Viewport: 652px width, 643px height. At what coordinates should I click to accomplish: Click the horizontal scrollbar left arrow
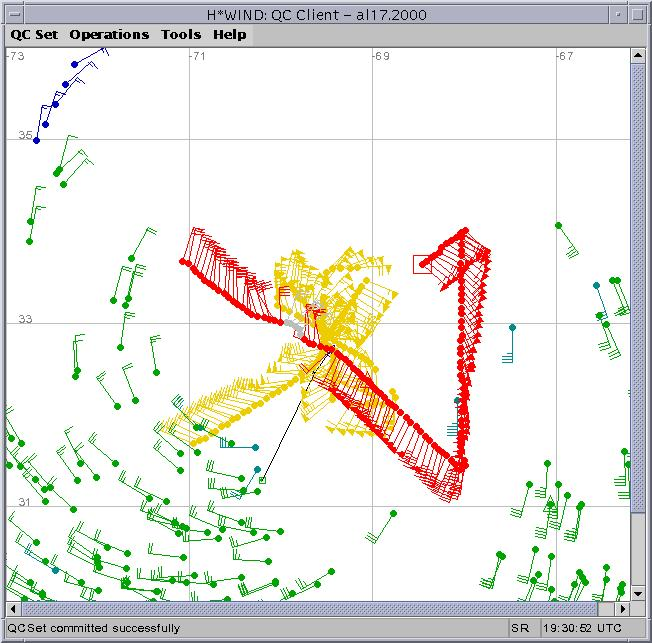click(13, 608)
